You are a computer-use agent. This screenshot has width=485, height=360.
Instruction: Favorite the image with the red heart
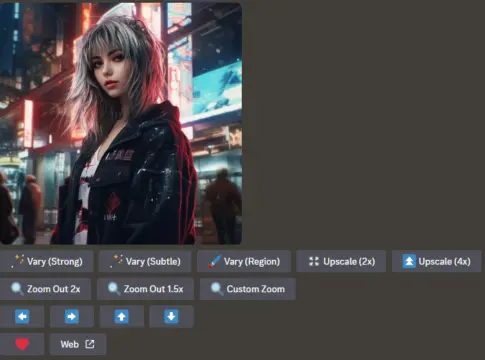(22, 344)
